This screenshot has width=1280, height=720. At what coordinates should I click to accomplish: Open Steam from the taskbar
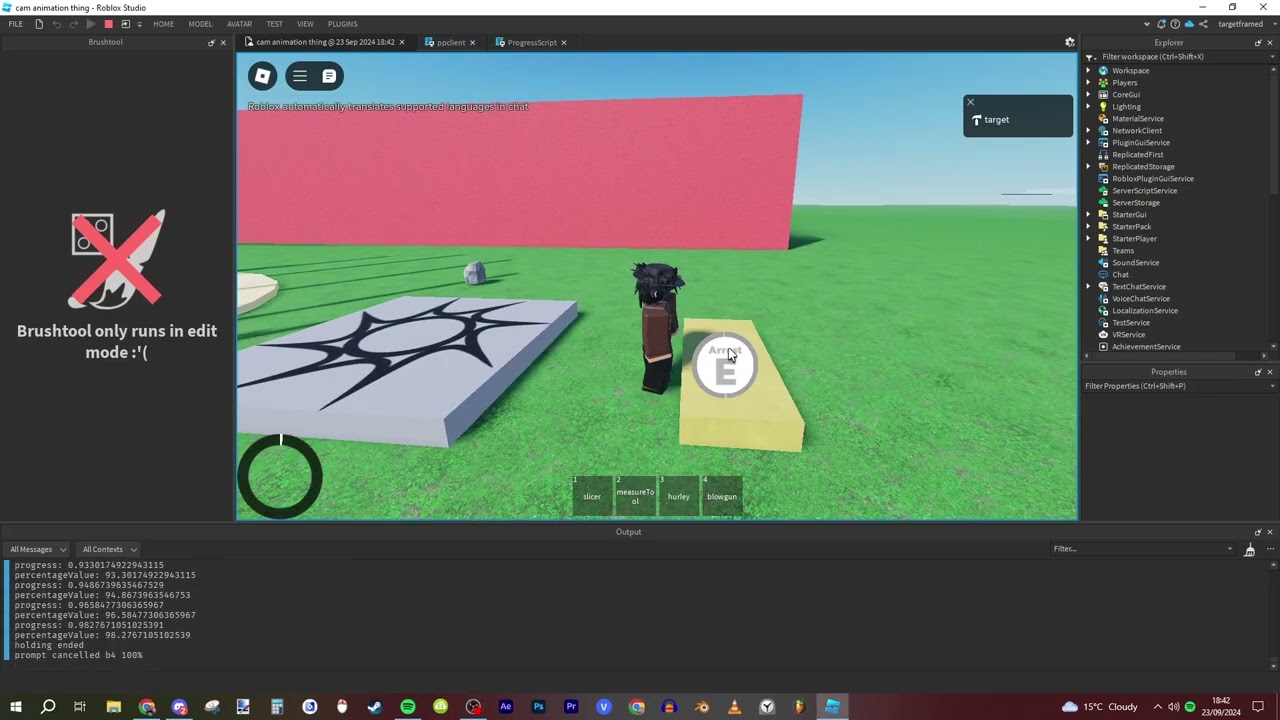(375, 707)
